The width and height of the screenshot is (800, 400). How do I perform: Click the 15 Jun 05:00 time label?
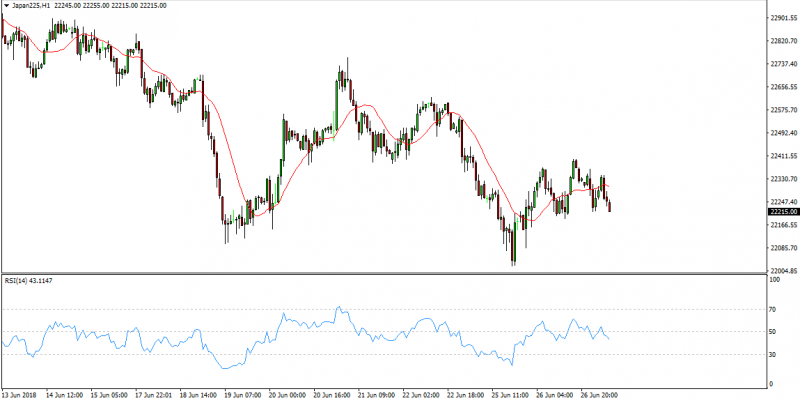point(110,394)
